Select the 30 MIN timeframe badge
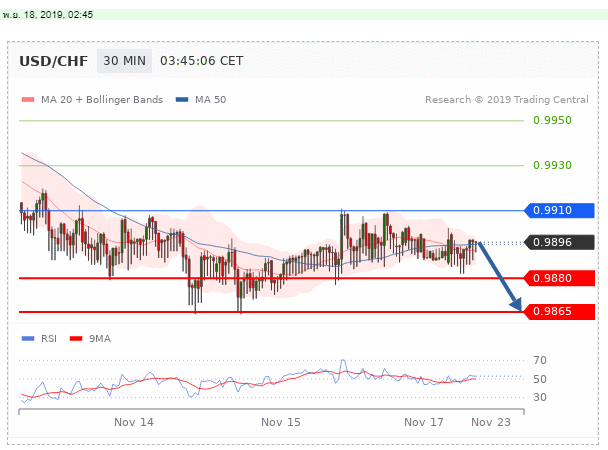Image resolution: width=608 pixels, height=450 pixels. tap(124, 61)
